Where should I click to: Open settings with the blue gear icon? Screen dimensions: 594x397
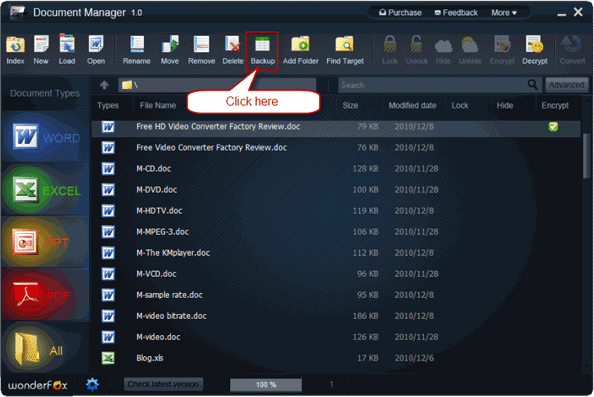[92, 384]
